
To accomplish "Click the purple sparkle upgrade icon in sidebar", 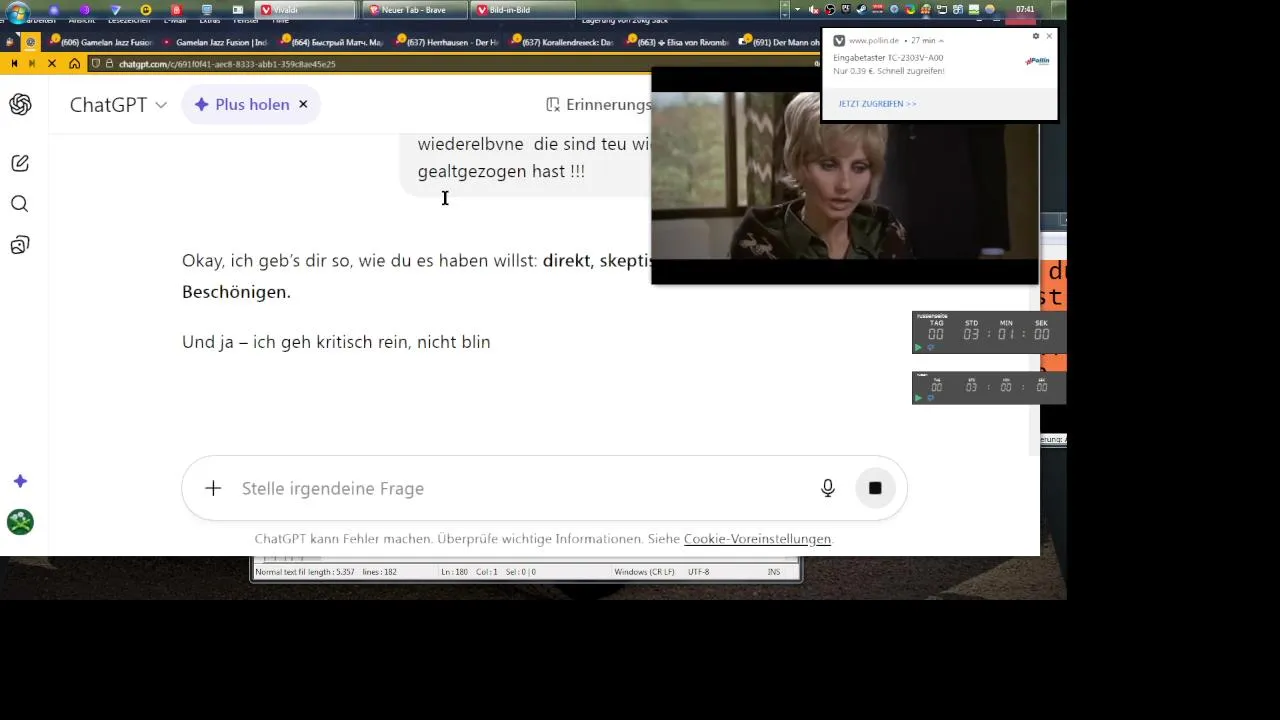I will coord(20,481).
